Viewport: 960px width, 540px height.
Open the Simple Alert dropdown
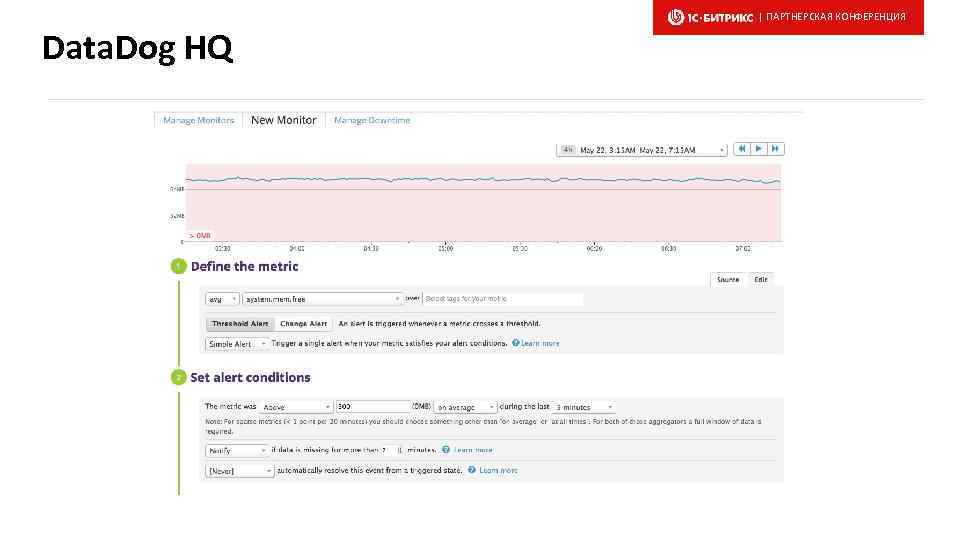pos(237,344)
